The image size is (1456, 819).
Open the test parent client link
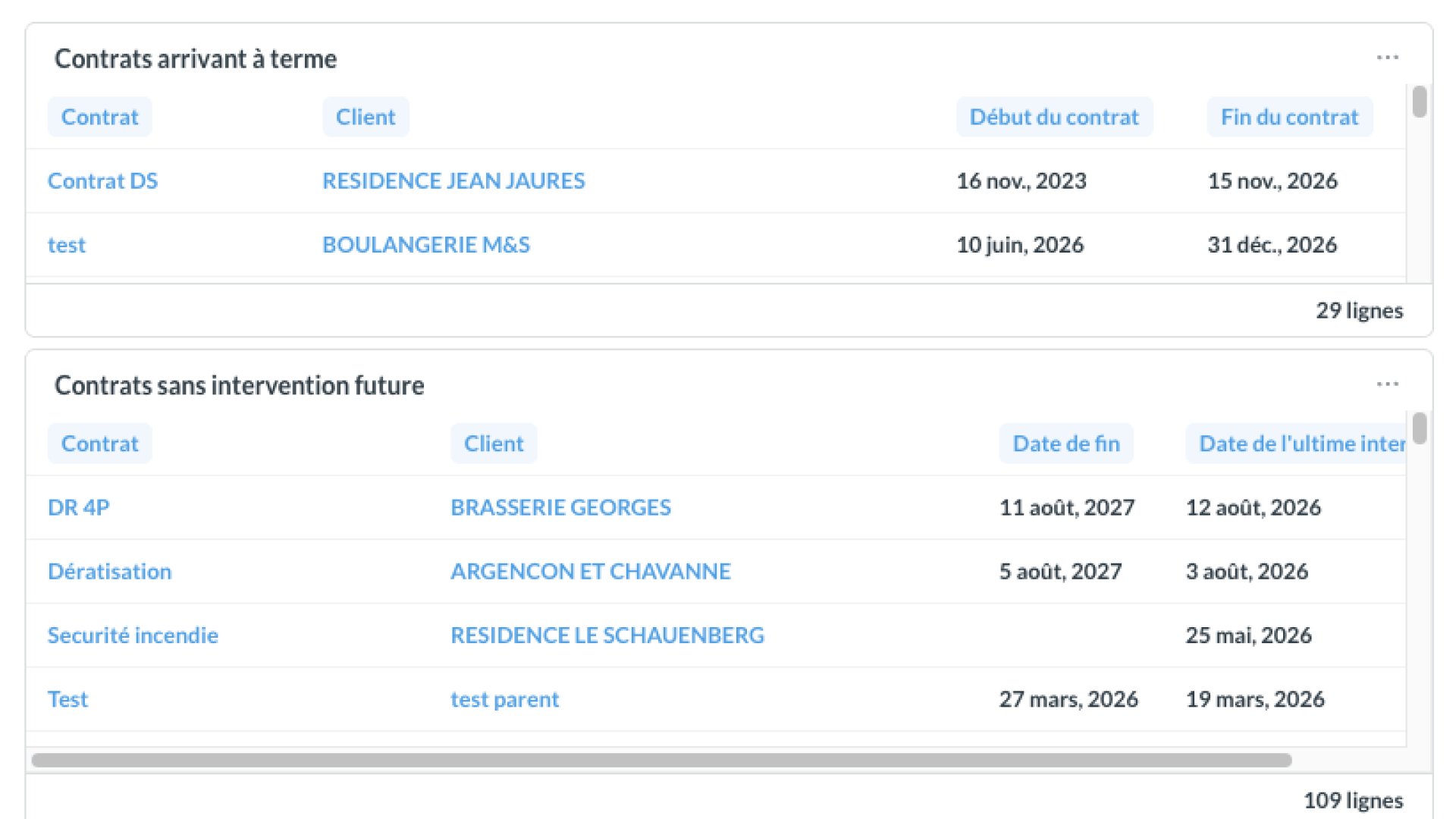(x=505, y=699)
